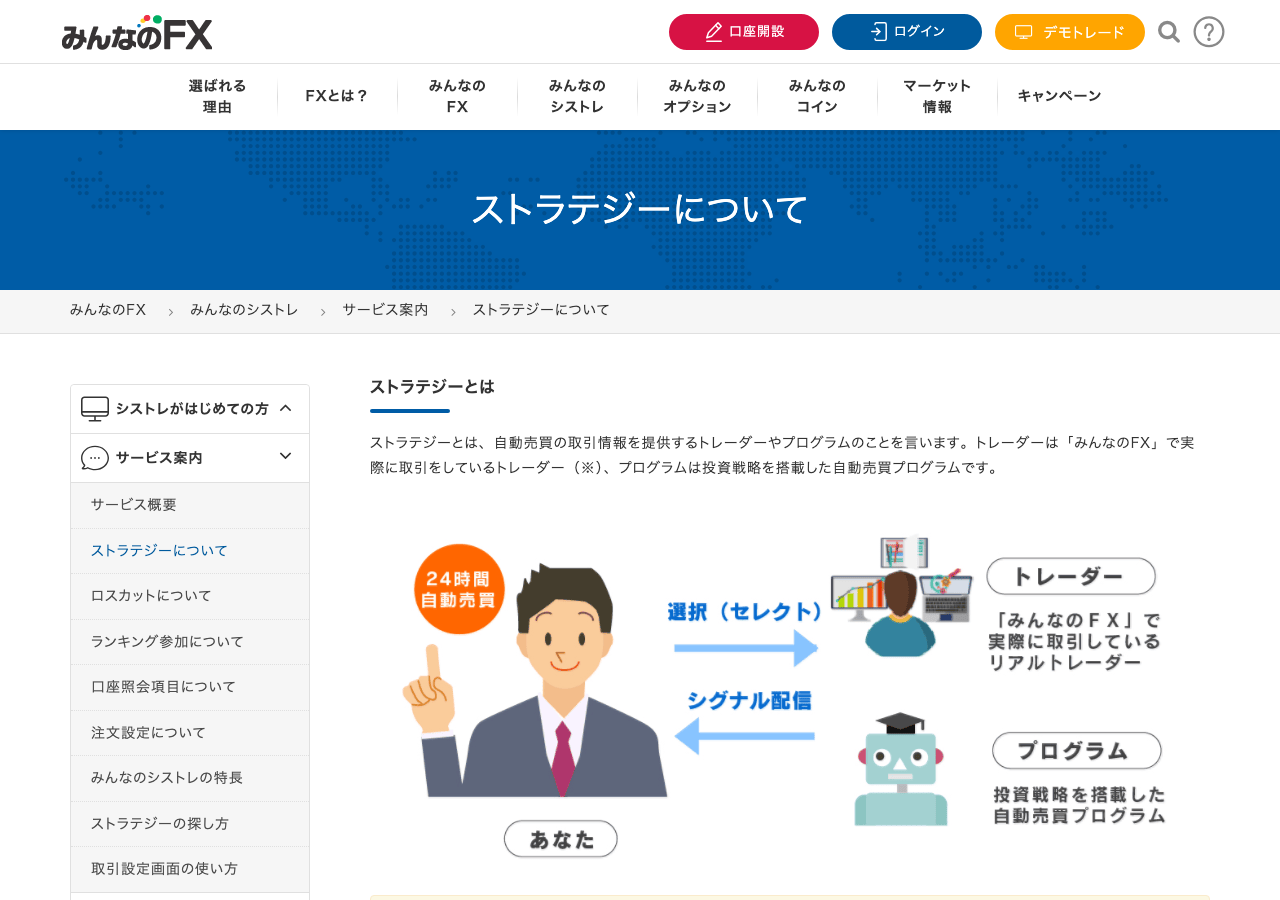Collapse the サービス案内 section chevron
Image resolution: width=1280 pixels, height=900 pixels.
point(285,456)
